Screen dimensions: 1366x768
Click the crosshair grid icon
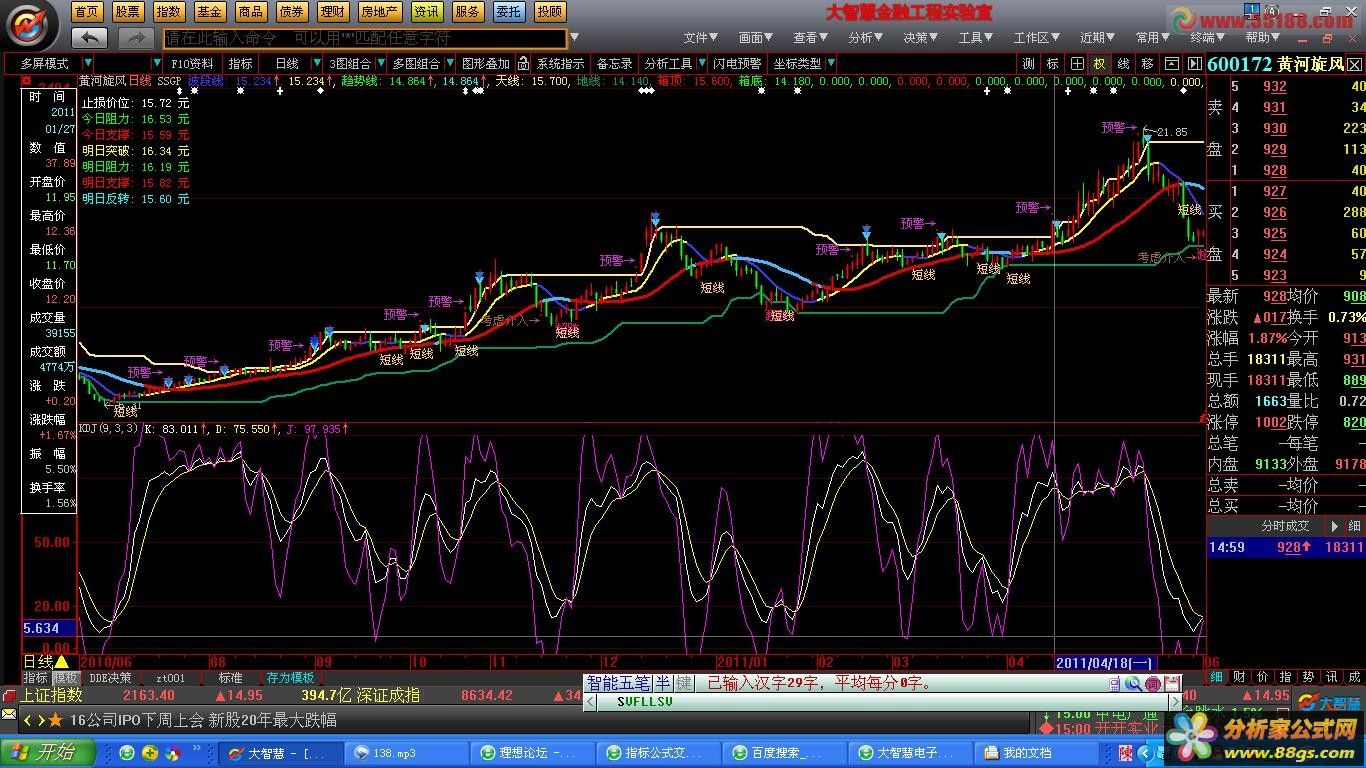(1076, 63)
